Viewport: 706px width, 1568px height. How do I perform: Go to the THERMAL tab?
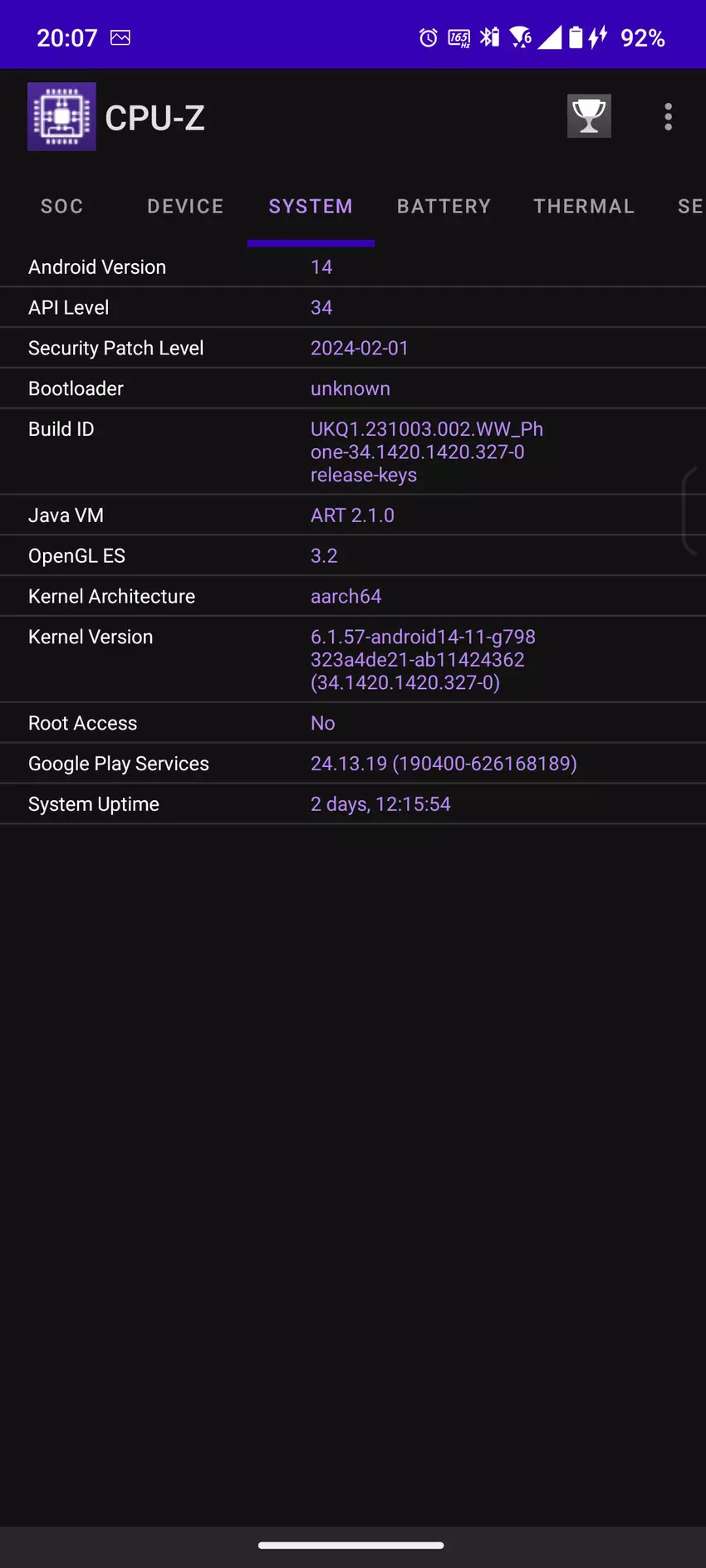pyautogui.click(x=584, y=207)
